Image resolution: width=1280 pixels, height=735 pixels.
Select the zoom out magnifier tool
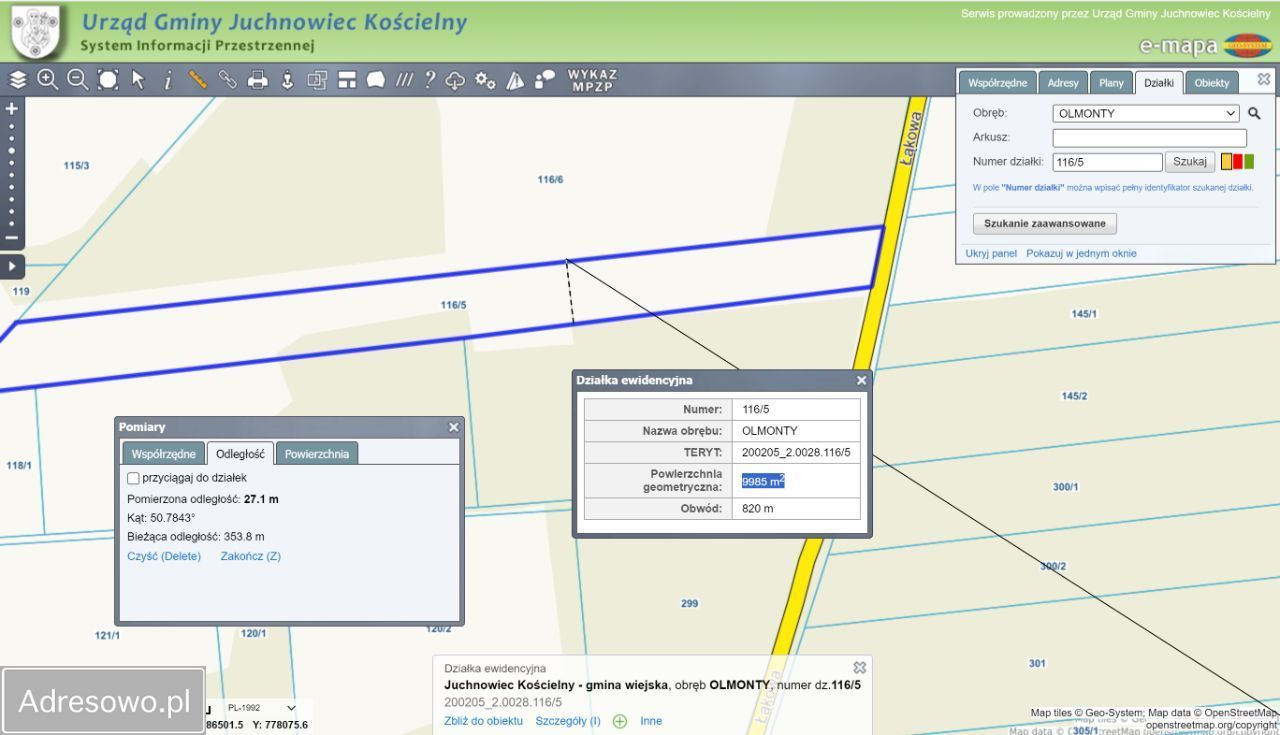pos(78,80)
